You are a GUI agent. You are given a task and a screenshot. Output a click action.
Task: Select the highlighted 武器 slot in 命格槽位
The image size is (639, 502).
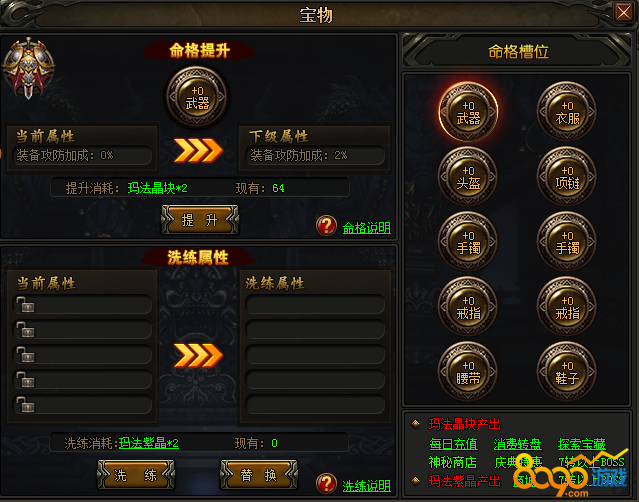click(x=468, y=112)
